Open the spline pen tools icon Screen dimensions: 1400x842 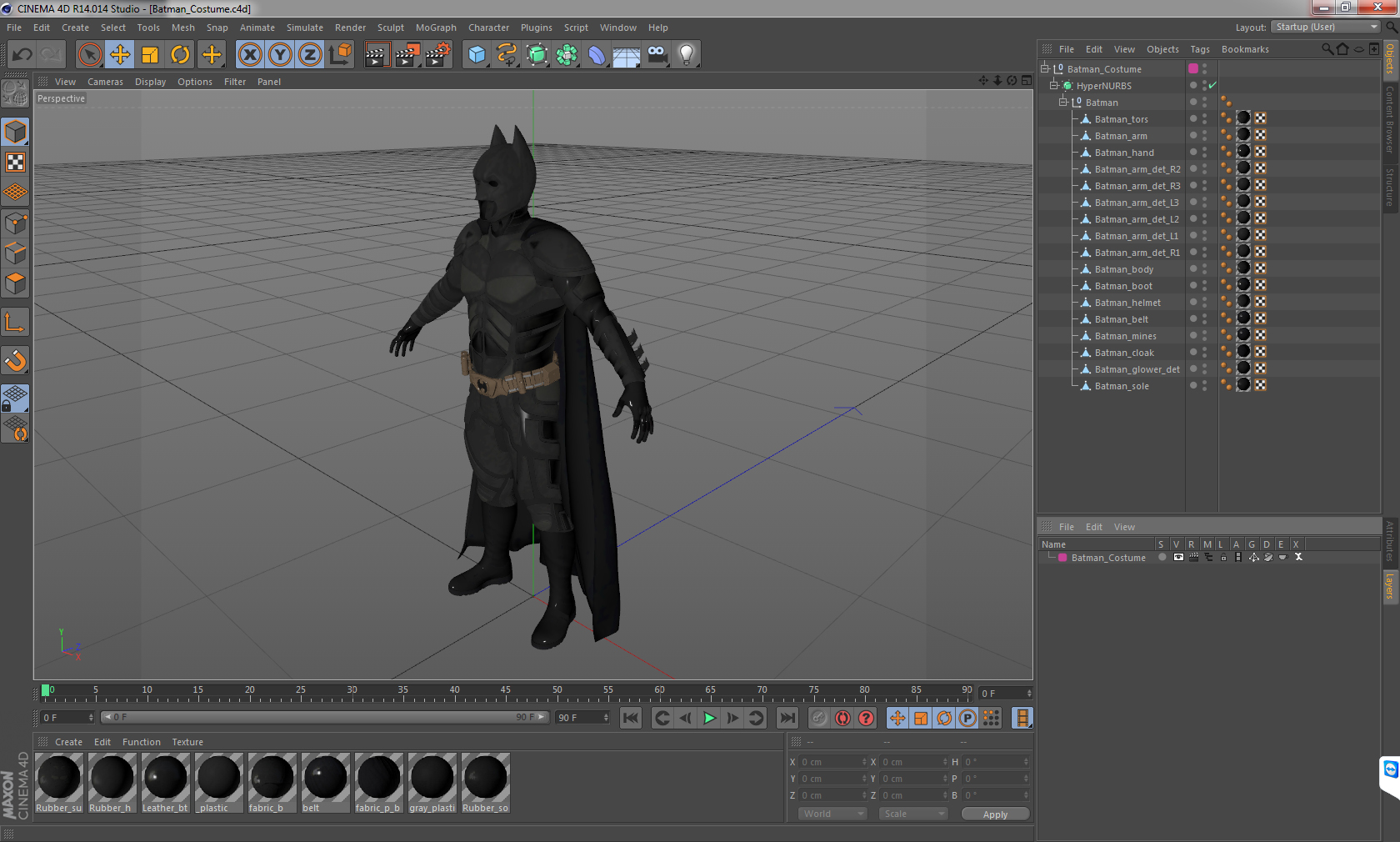coord(507,55)
